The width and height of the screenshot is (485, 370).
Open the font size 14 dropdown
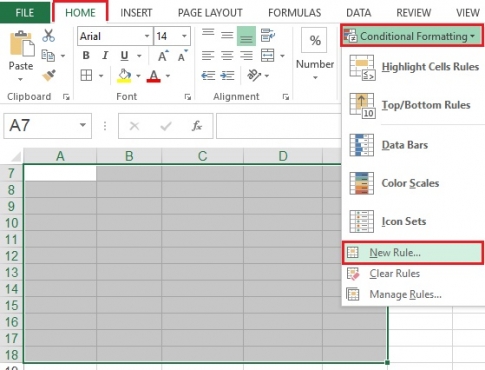pyautogui.click(x=184, y=36)
